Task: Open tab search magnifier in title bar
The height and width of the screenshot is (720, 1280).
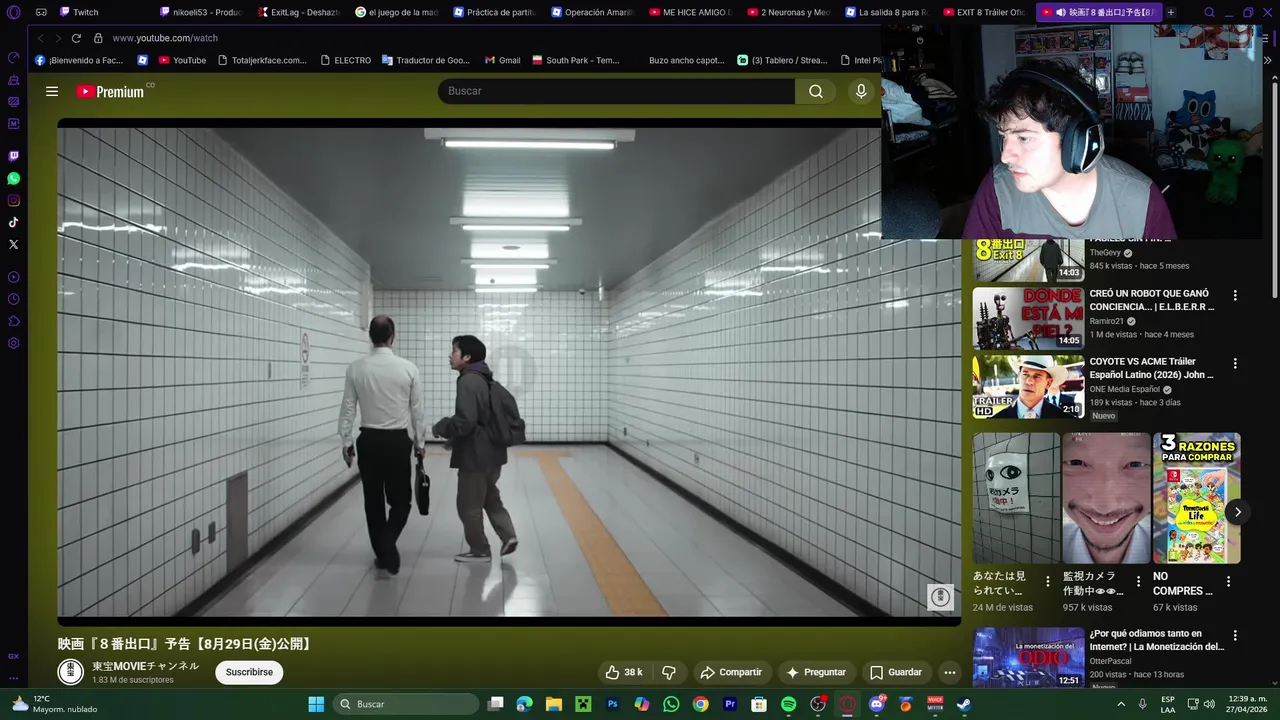Action: [x=1209, y=12]
